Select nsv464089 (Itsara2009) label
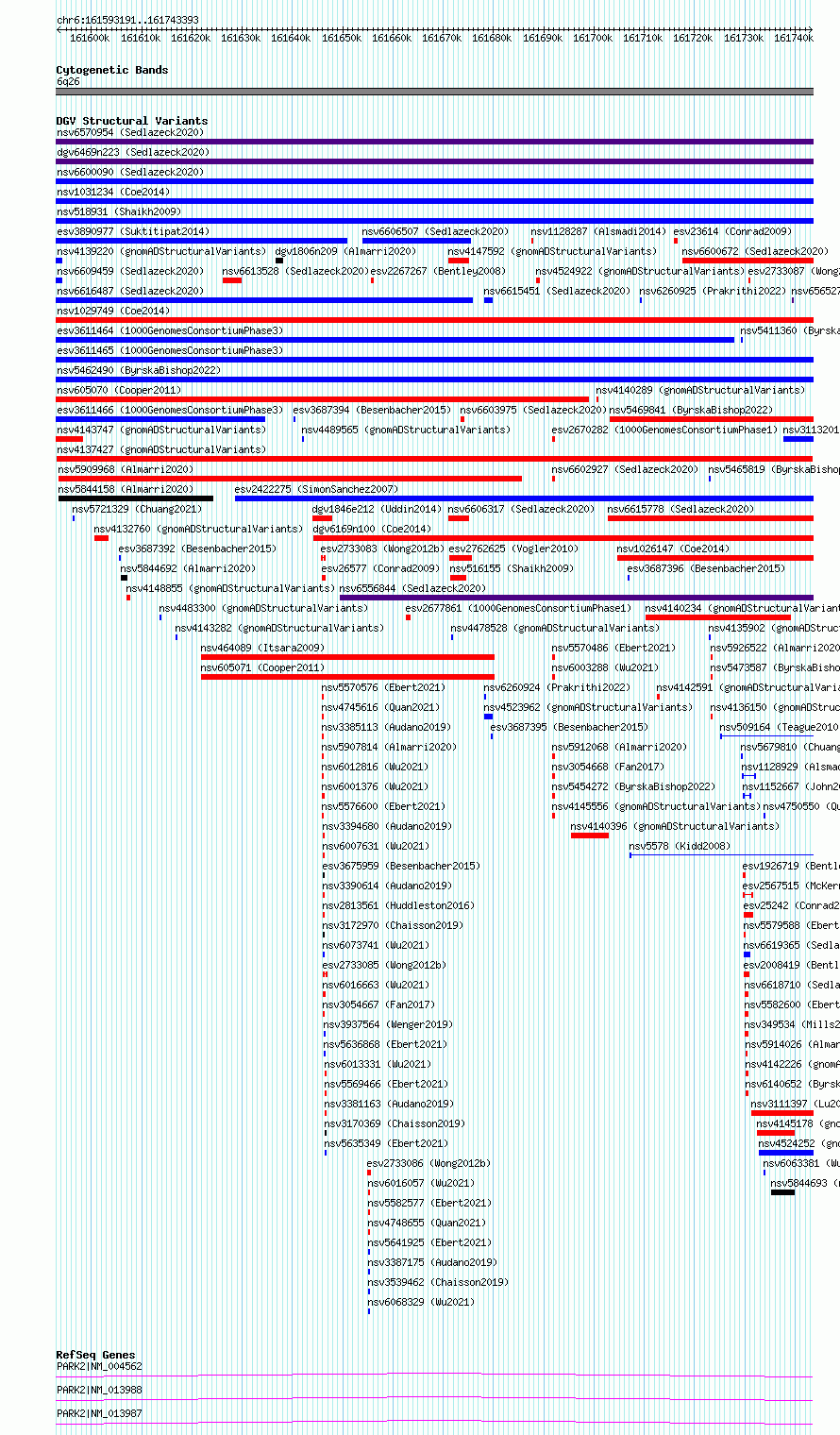 [x=262, y=648]
